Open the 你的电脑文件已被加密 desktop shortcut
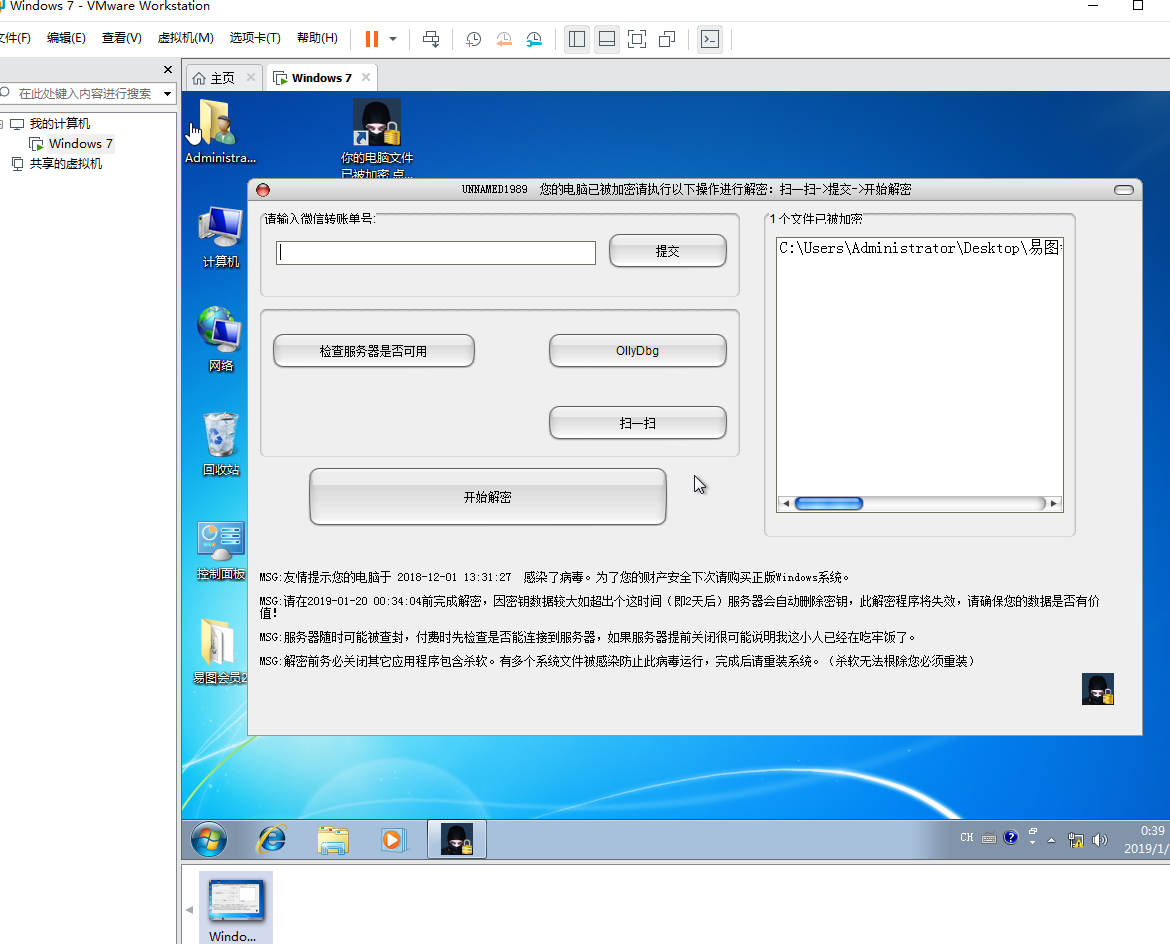Viewport: 1170px width, 944px height. click(x=377, y=139)
